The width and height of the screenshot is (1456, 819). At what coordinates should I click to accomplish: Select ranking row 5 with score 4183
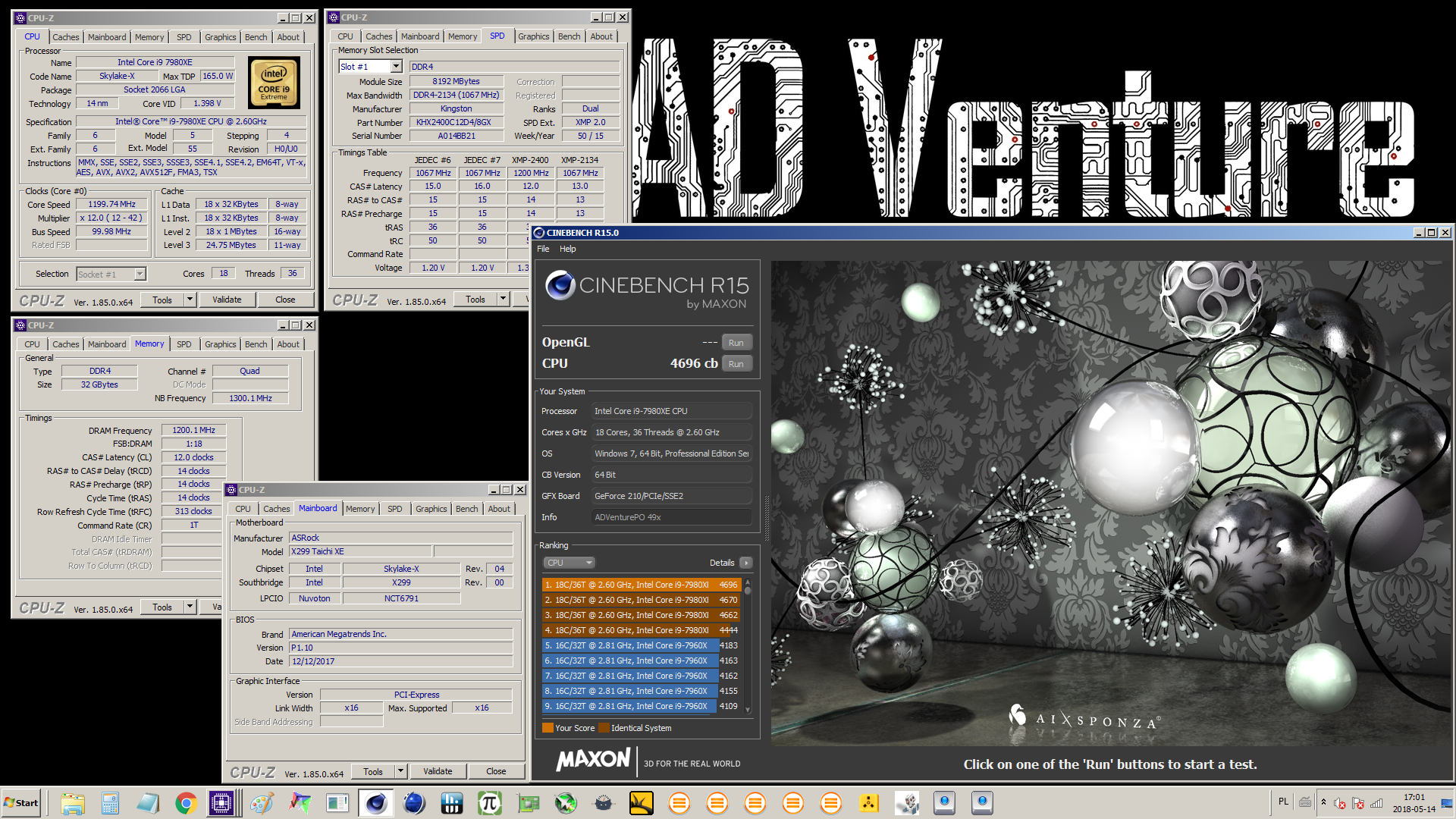pyautogui.click(x=641, y=645)
